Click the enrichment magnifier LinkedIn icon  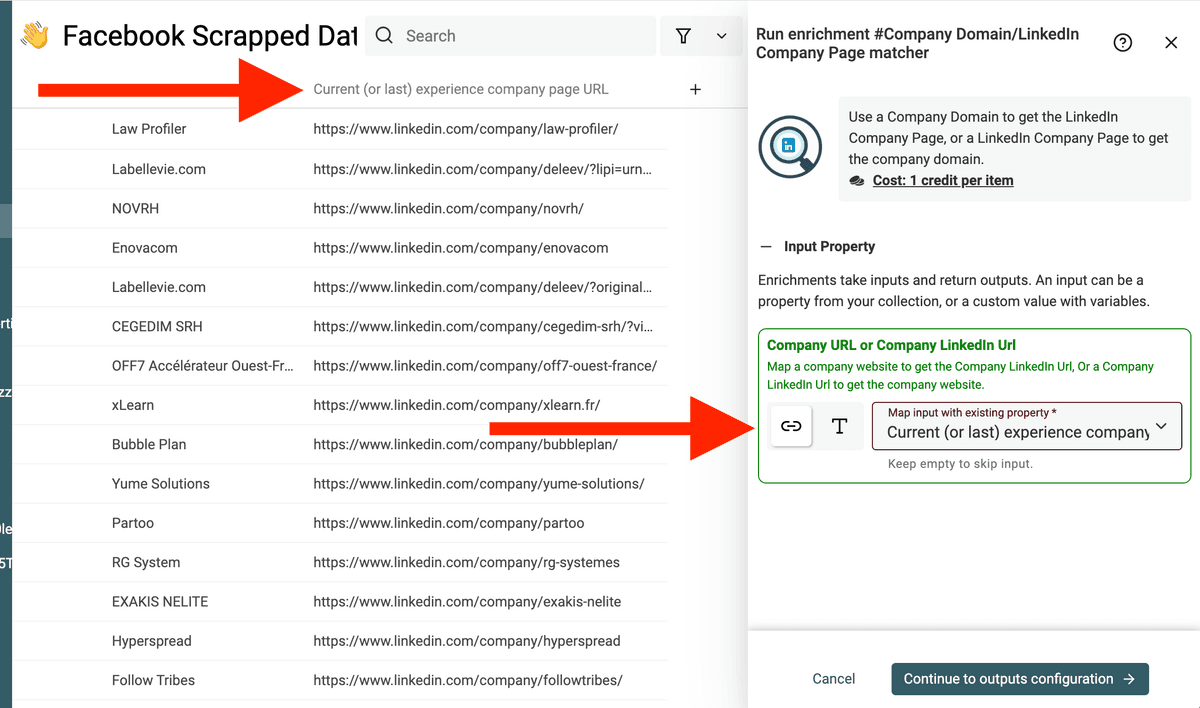pos(790,147)
